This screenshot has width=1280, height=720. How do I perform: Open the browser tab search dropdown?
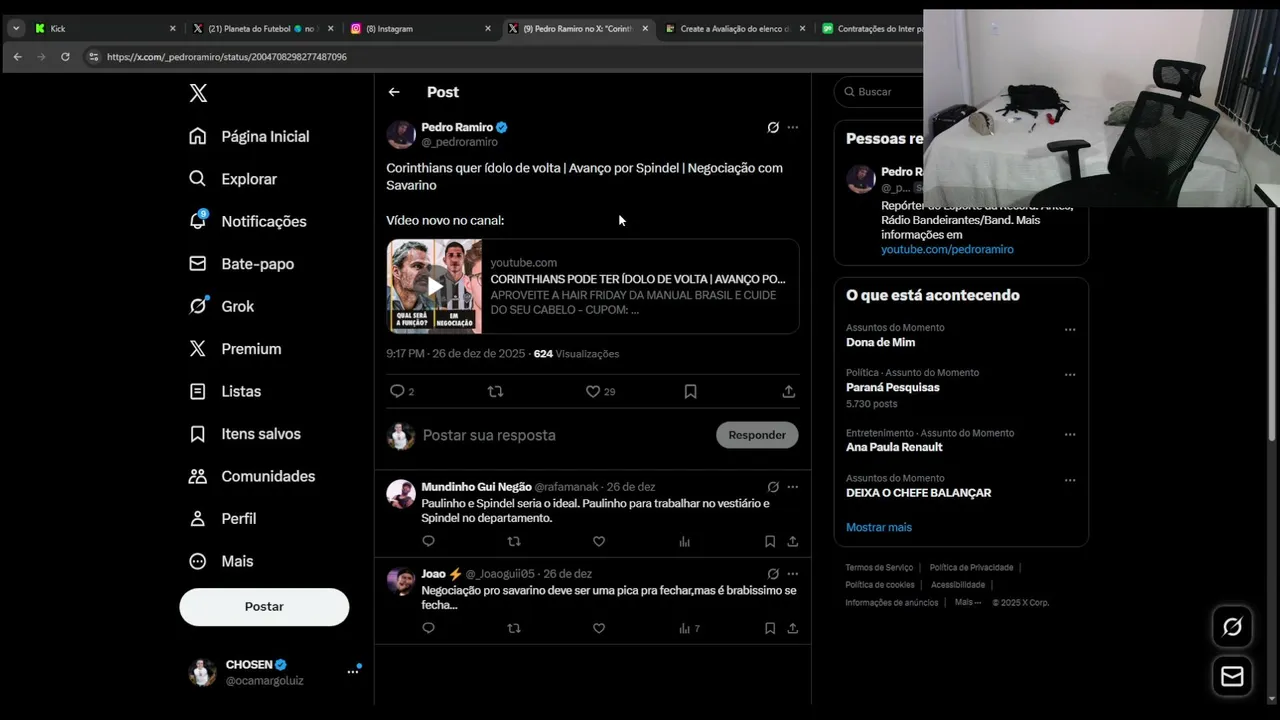click(16, 28)
